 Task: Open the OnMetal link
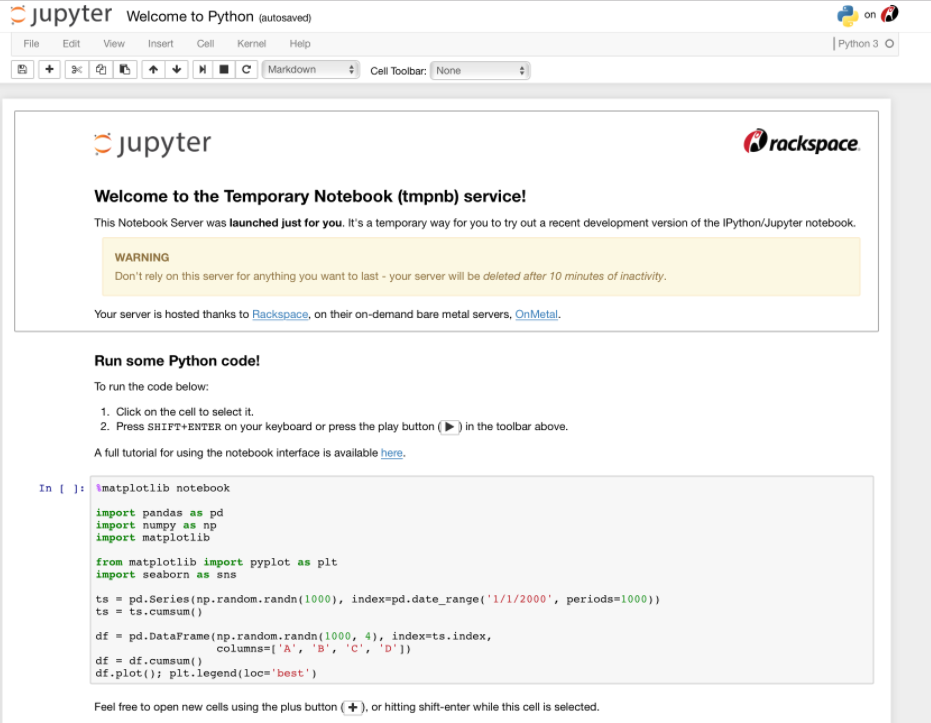[536, 314]
